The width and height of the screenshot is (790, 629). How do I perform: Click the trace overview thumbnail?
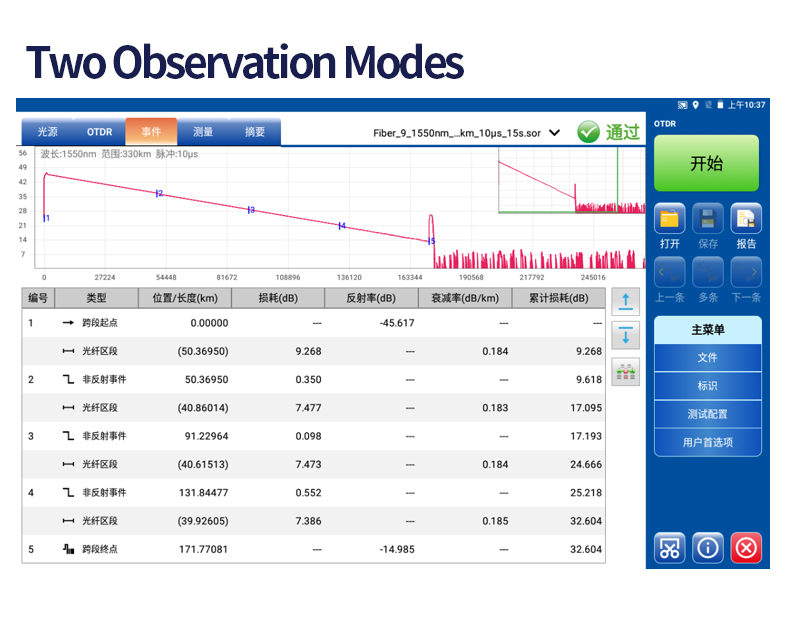point(571,181)
